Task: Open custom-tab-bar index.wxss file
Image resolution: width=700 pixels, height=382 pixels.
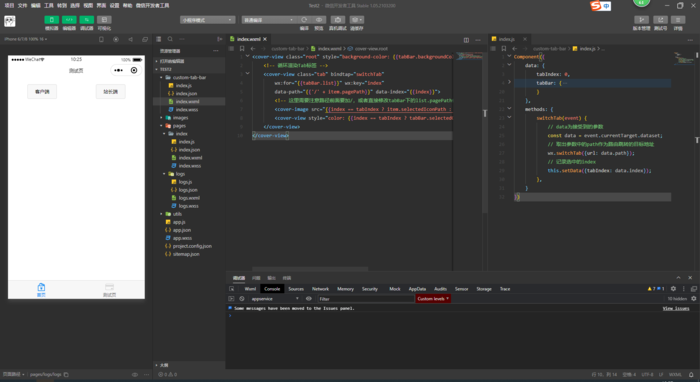Action: tap(187, 109)
